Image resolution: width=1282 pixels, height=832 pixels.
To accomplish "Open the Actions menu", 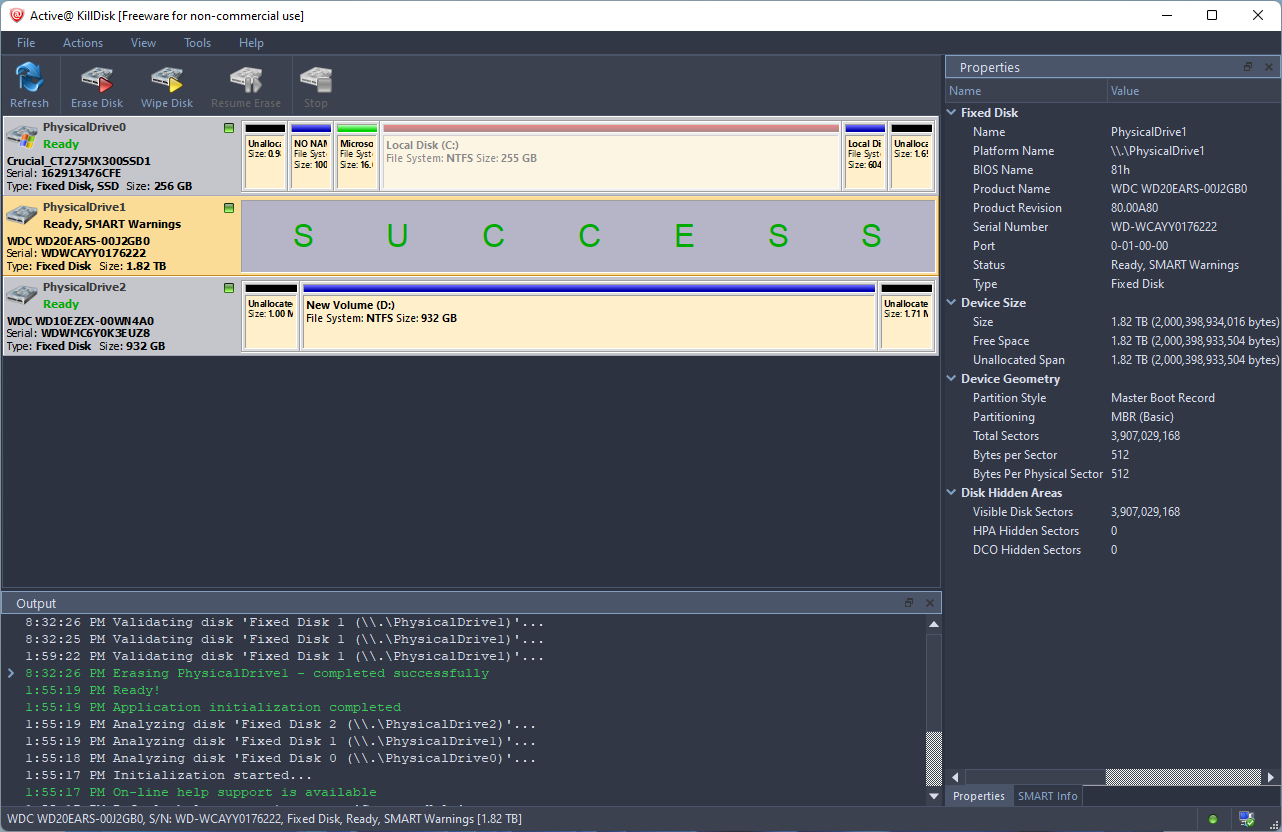I will click(x=83, y=43).
